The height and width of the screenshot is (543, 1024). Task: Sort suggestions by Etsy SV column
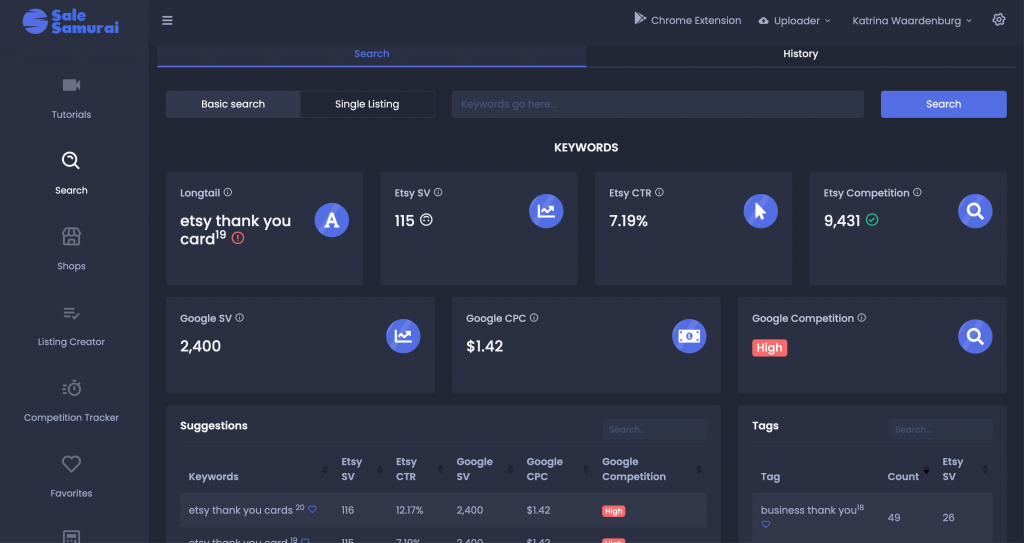(x=352, y=469)
